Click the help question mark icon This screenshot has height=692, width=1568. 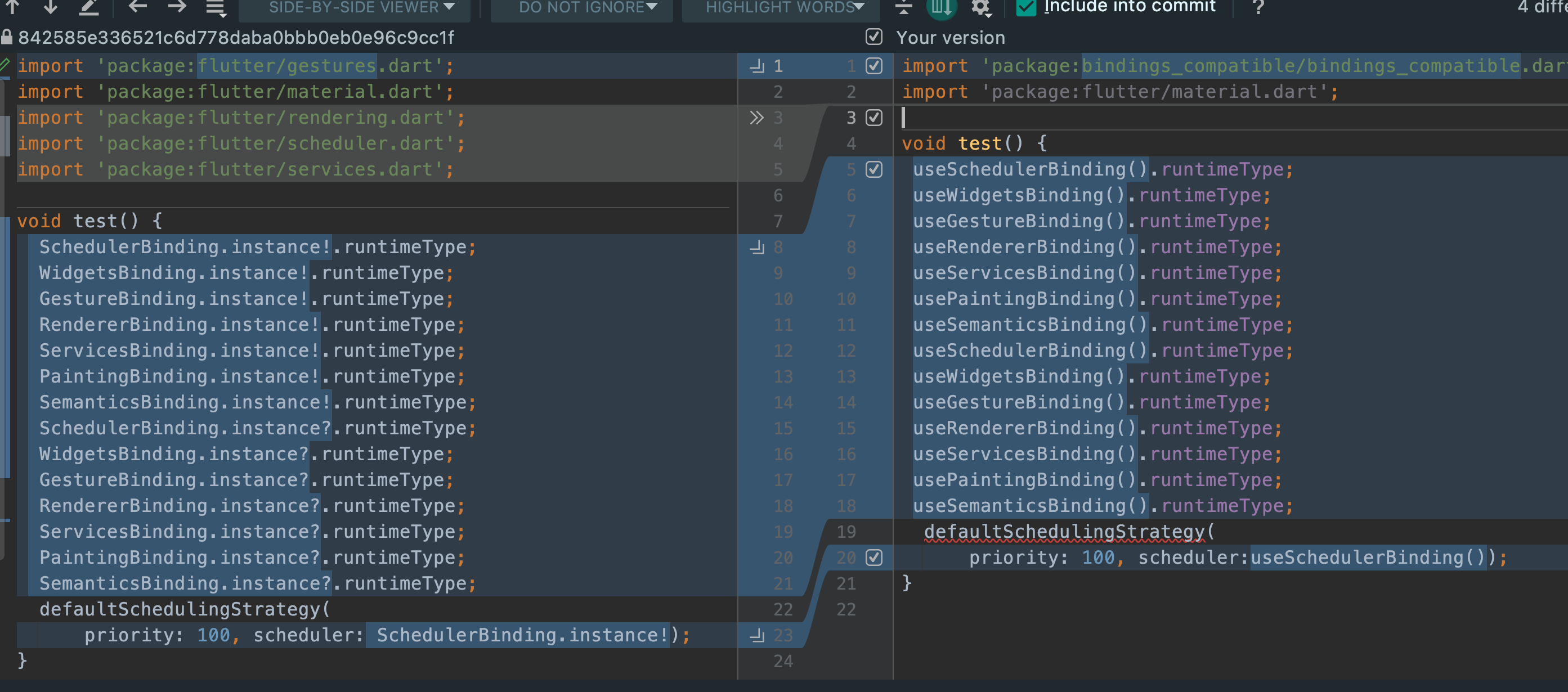point(1259,7)
